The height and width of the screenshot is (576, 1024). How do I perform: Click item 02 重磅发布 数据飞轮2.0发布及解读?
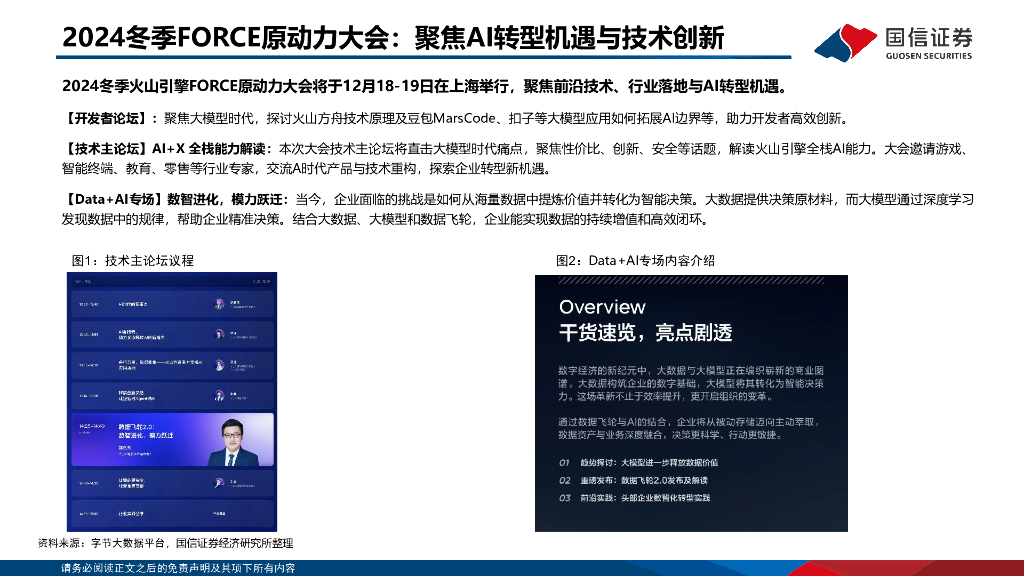tap(633, 480)
